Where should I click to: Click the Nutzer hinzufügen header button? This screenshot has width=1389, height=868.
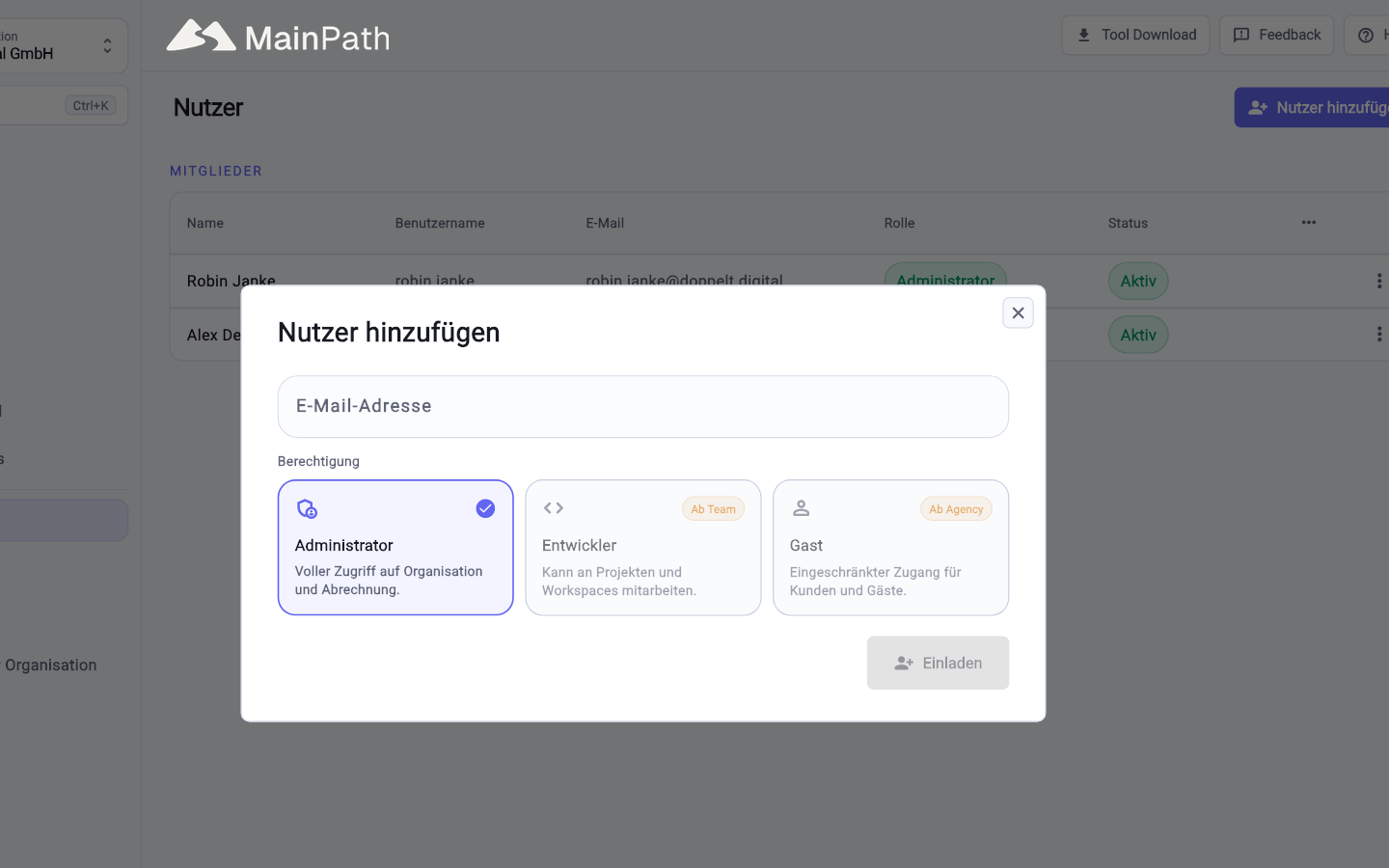(1312, 107)
